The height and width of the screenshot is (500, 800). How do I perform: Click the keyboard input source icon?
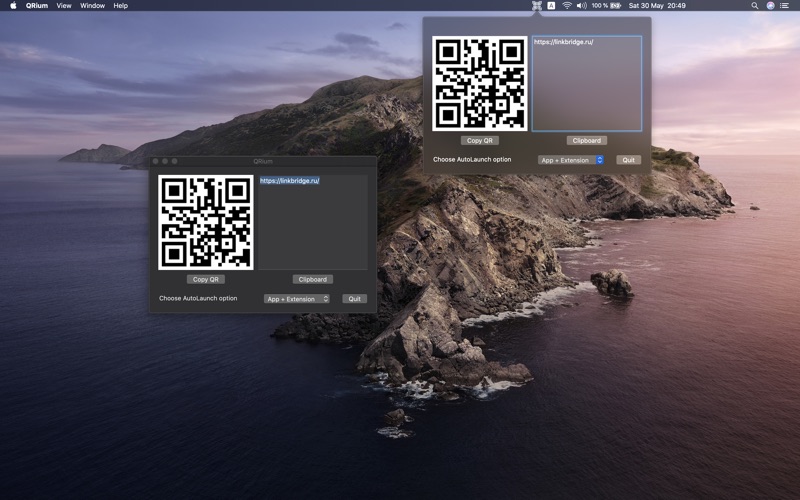tap(551, 6)
